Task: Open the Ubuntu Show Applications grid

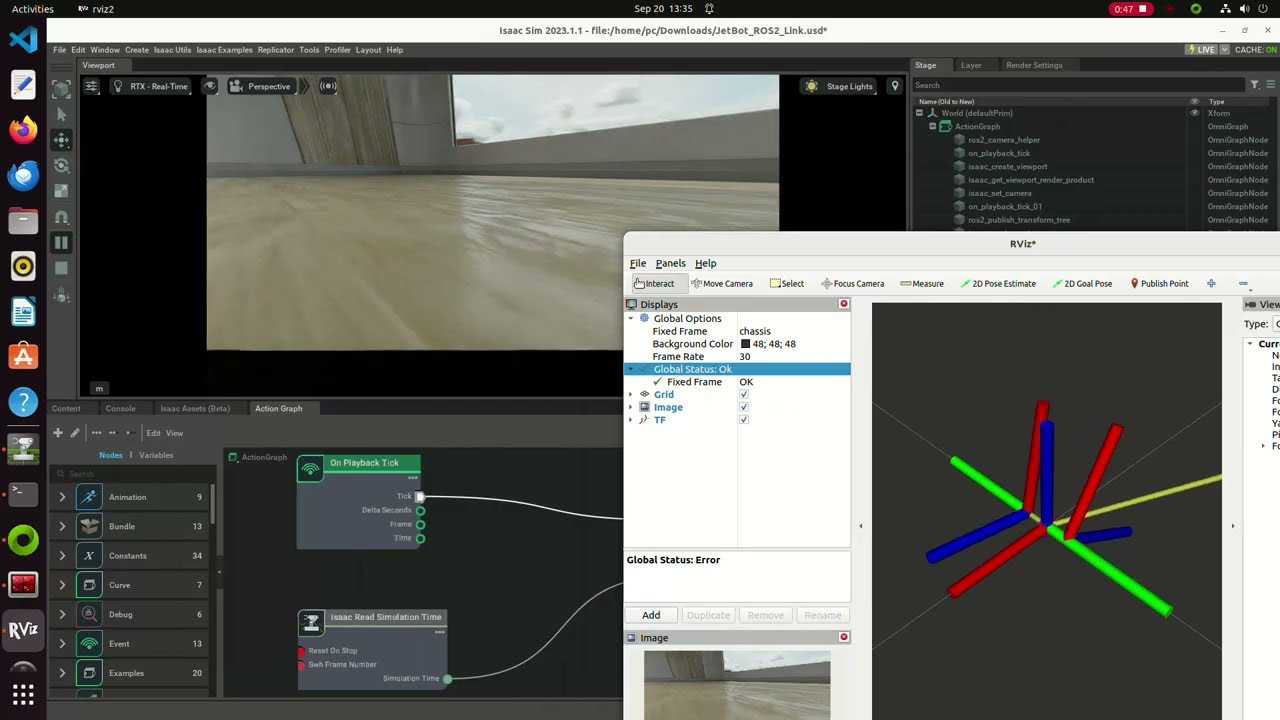Action: tap(23, 694)
